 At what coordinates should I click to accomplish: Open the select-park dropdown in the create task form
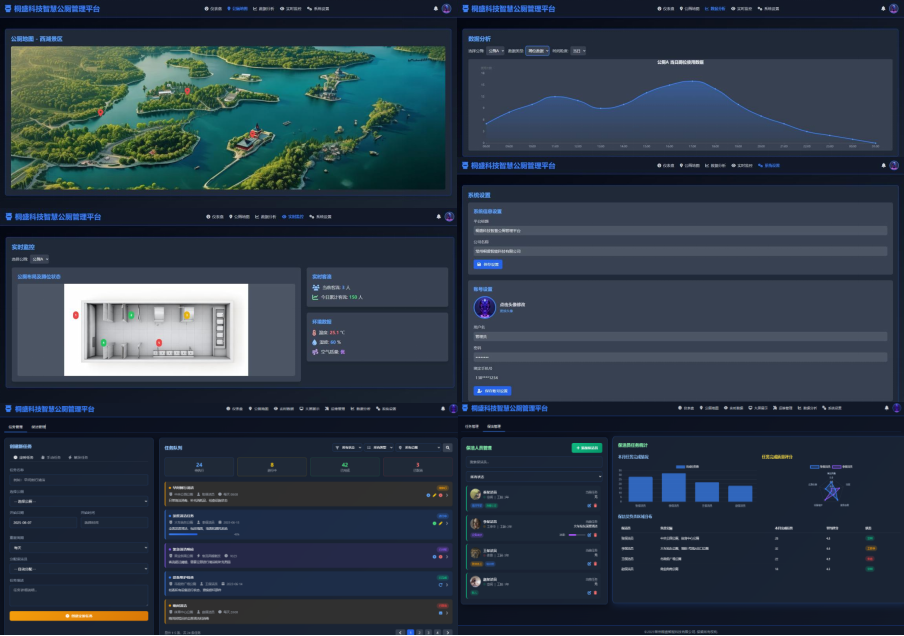pos(79,502)
